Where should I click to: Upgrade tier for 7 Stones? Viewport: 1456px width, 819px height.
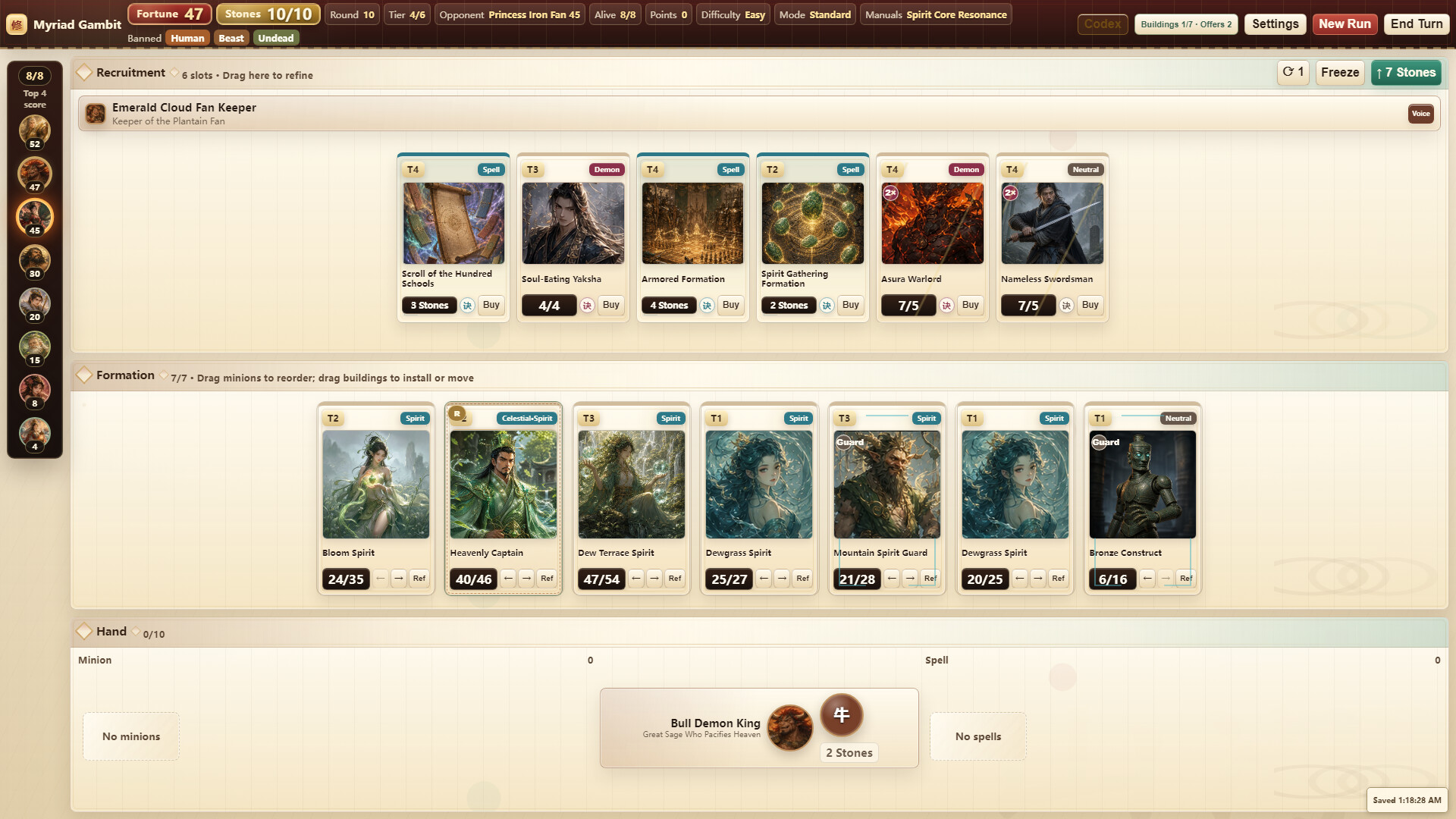click(x=1406, y=72)
